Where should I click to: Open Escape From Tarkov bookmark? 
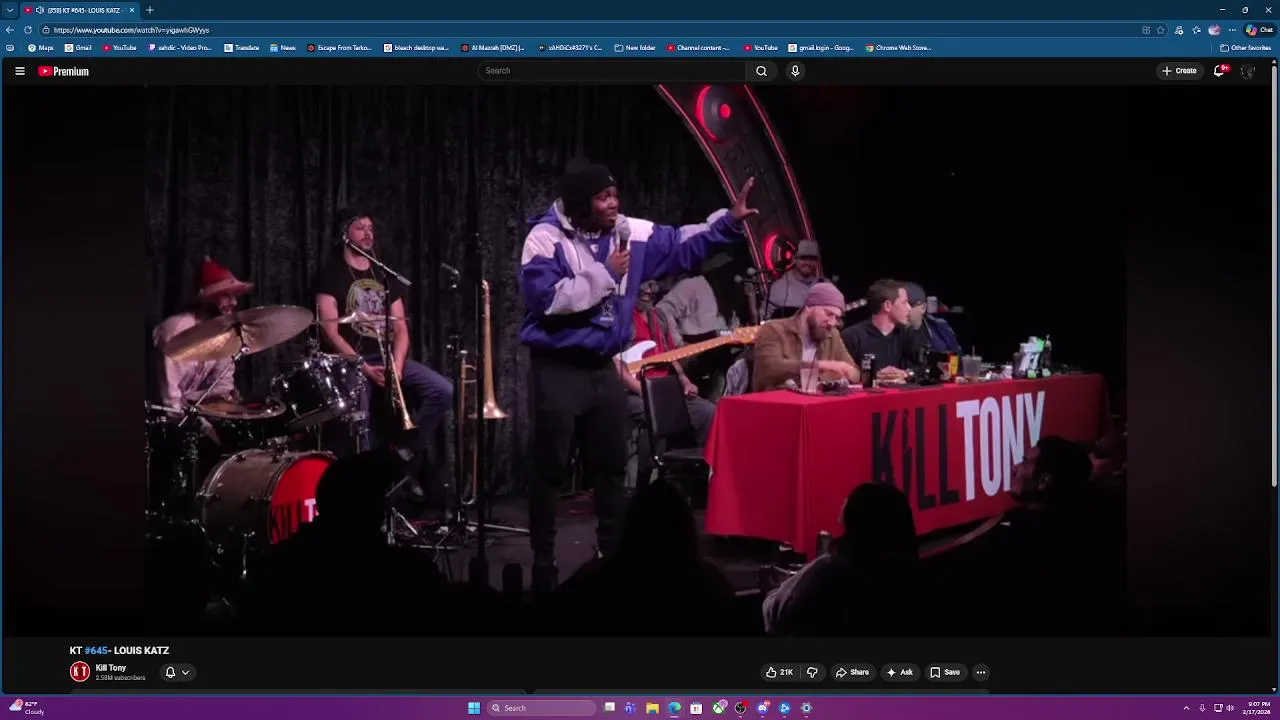click(340, 48)
